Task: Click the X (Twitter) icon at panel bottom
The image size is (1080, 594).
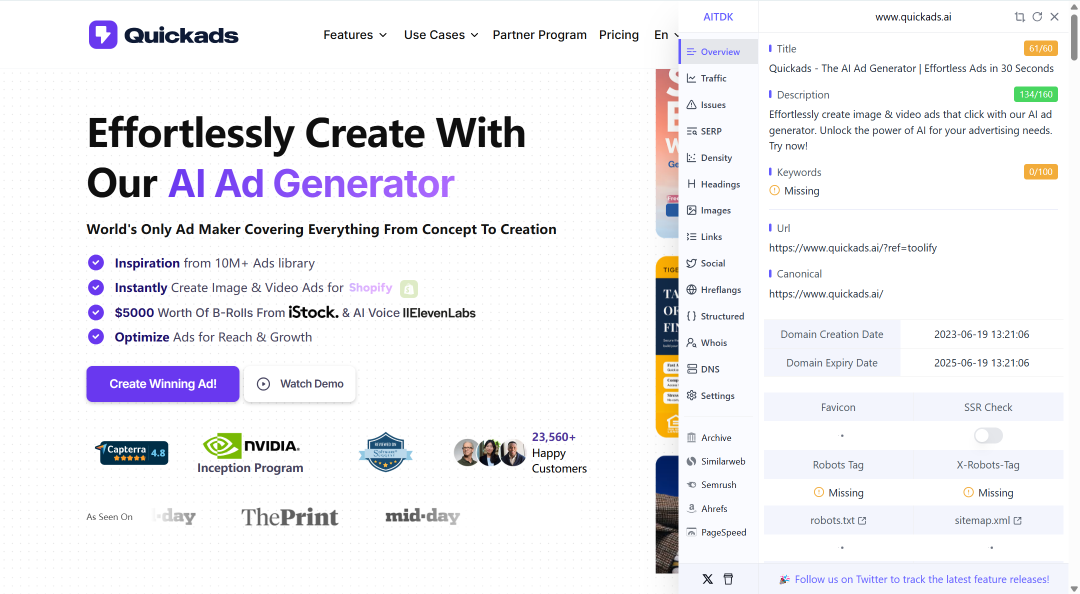Action: [707, 579]
